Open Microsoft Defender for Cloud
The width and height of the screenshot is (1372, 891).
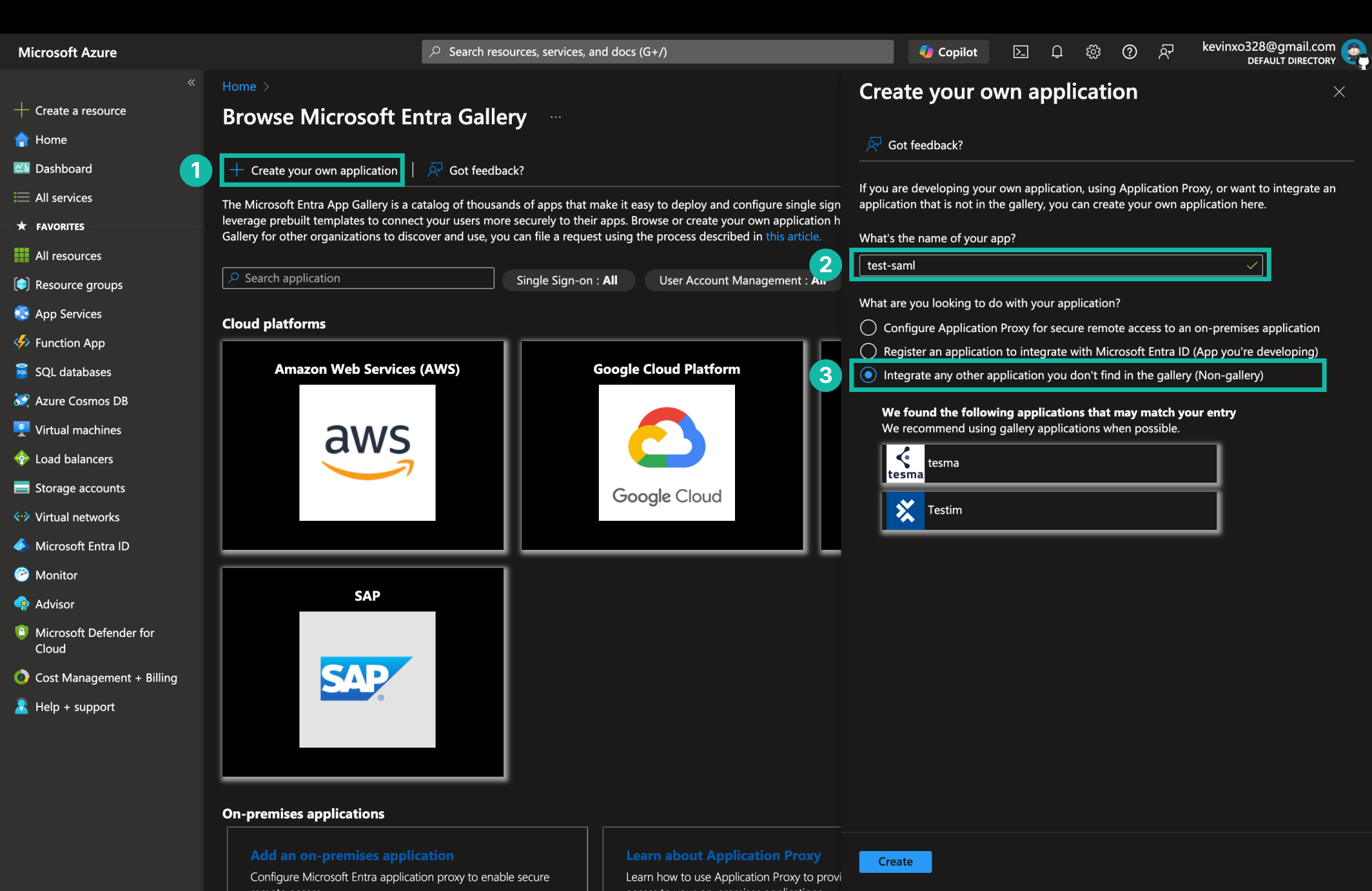[94, 640]
